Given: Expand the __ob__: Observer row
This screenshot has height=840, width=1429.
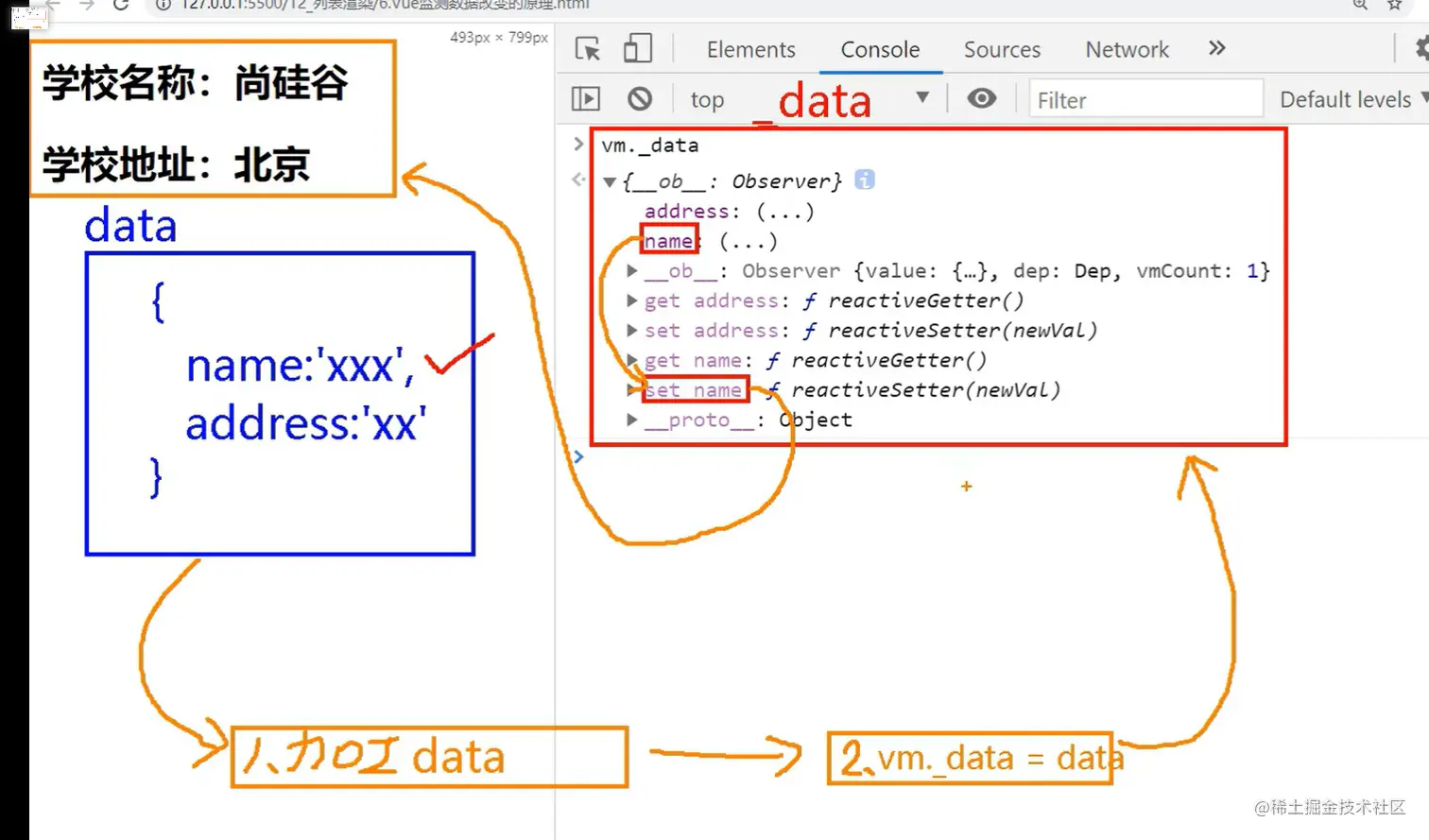Looking at the screenshot, I should pos(632,271).
